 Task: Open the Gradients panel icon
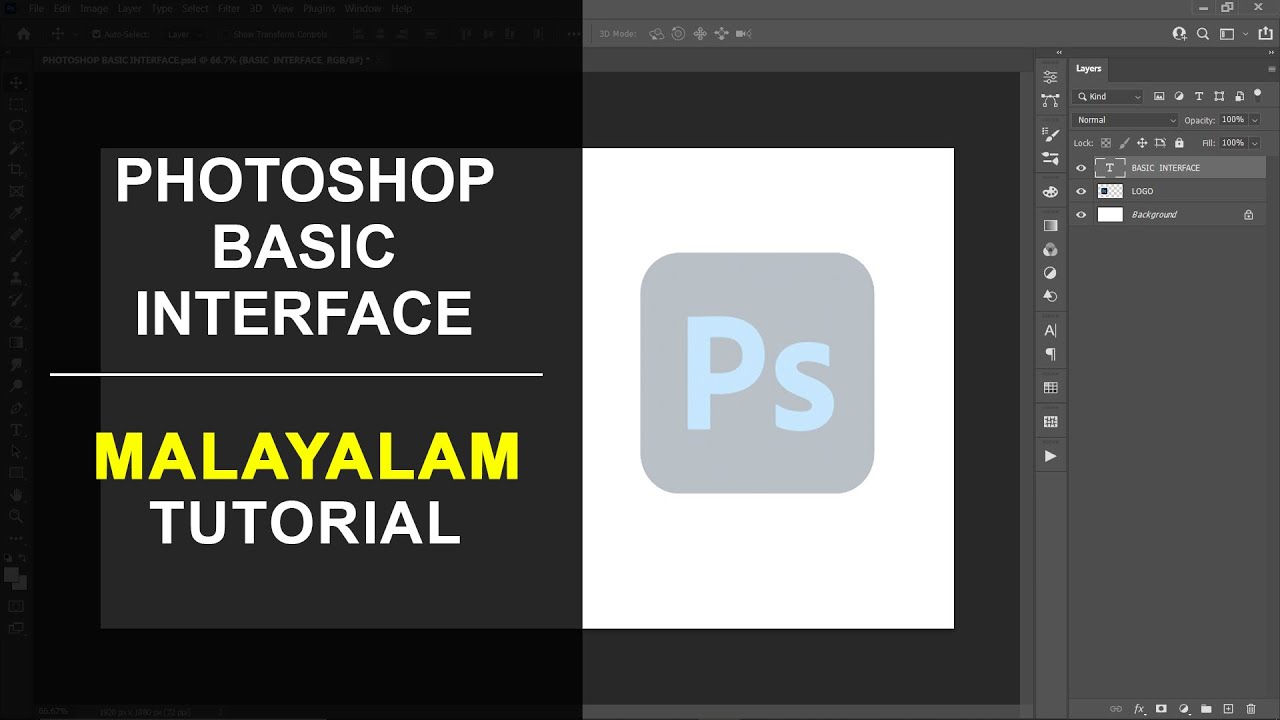pyautogui.click(x=1050, y=226)
